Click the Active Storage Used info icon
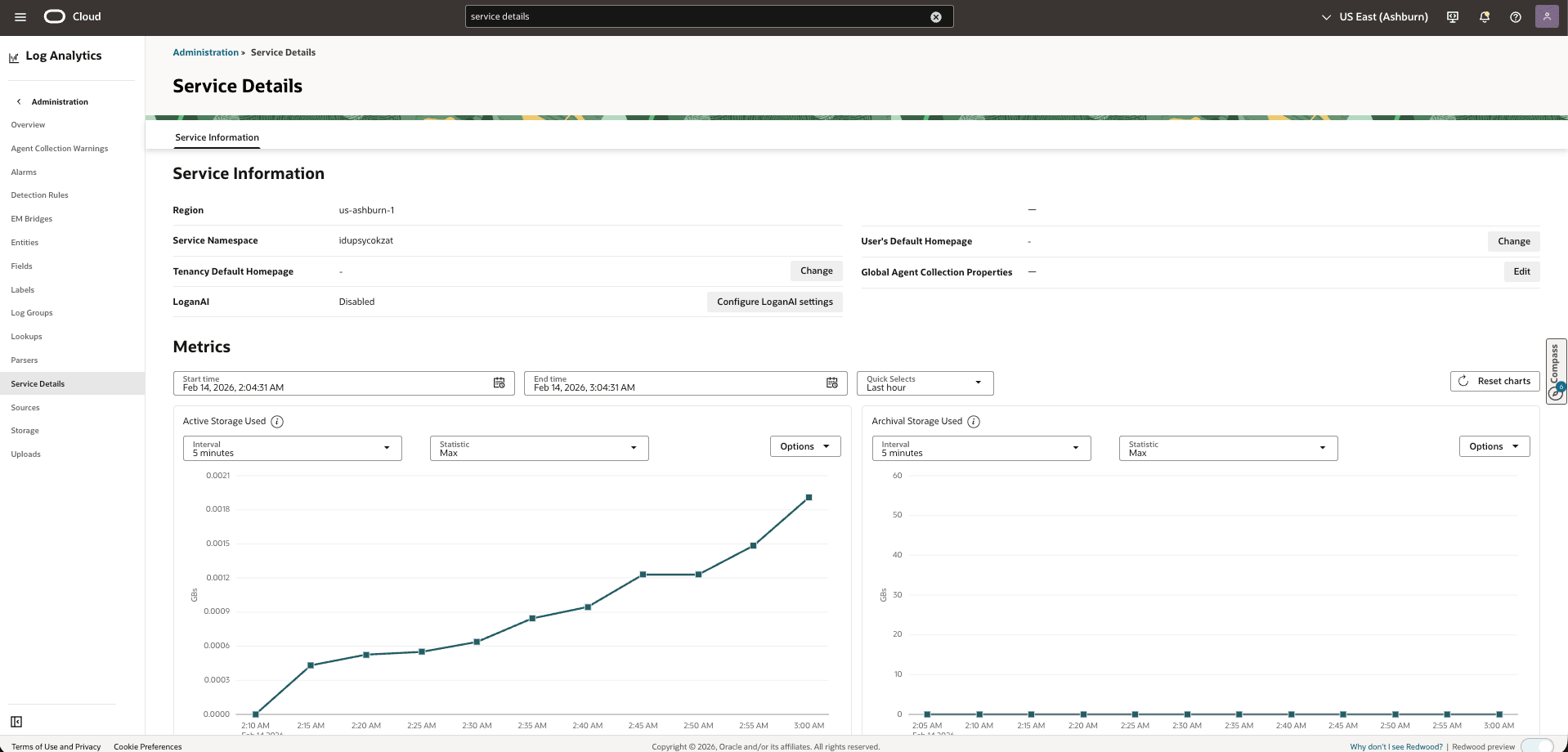 point(276,421)
